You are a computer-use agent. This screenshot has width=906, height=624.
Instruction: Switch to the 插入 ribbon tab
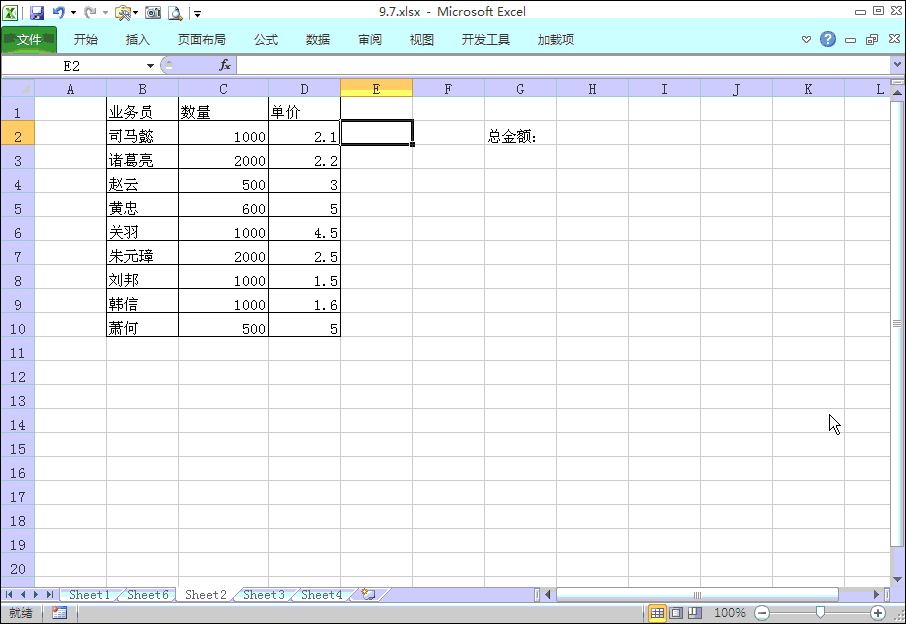(138, 39)
